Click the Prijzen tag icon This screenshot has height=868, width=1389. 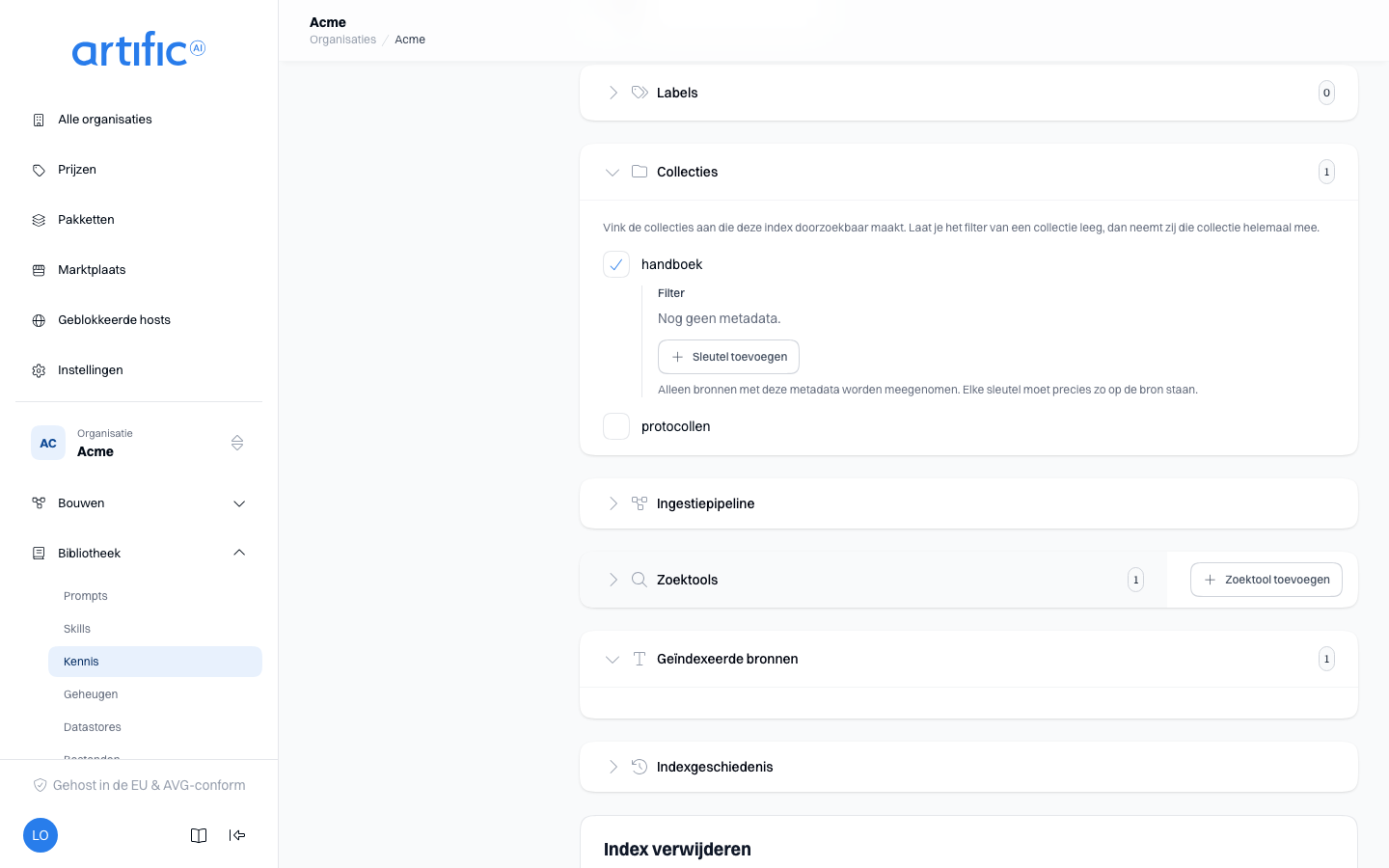pos(39,170)
